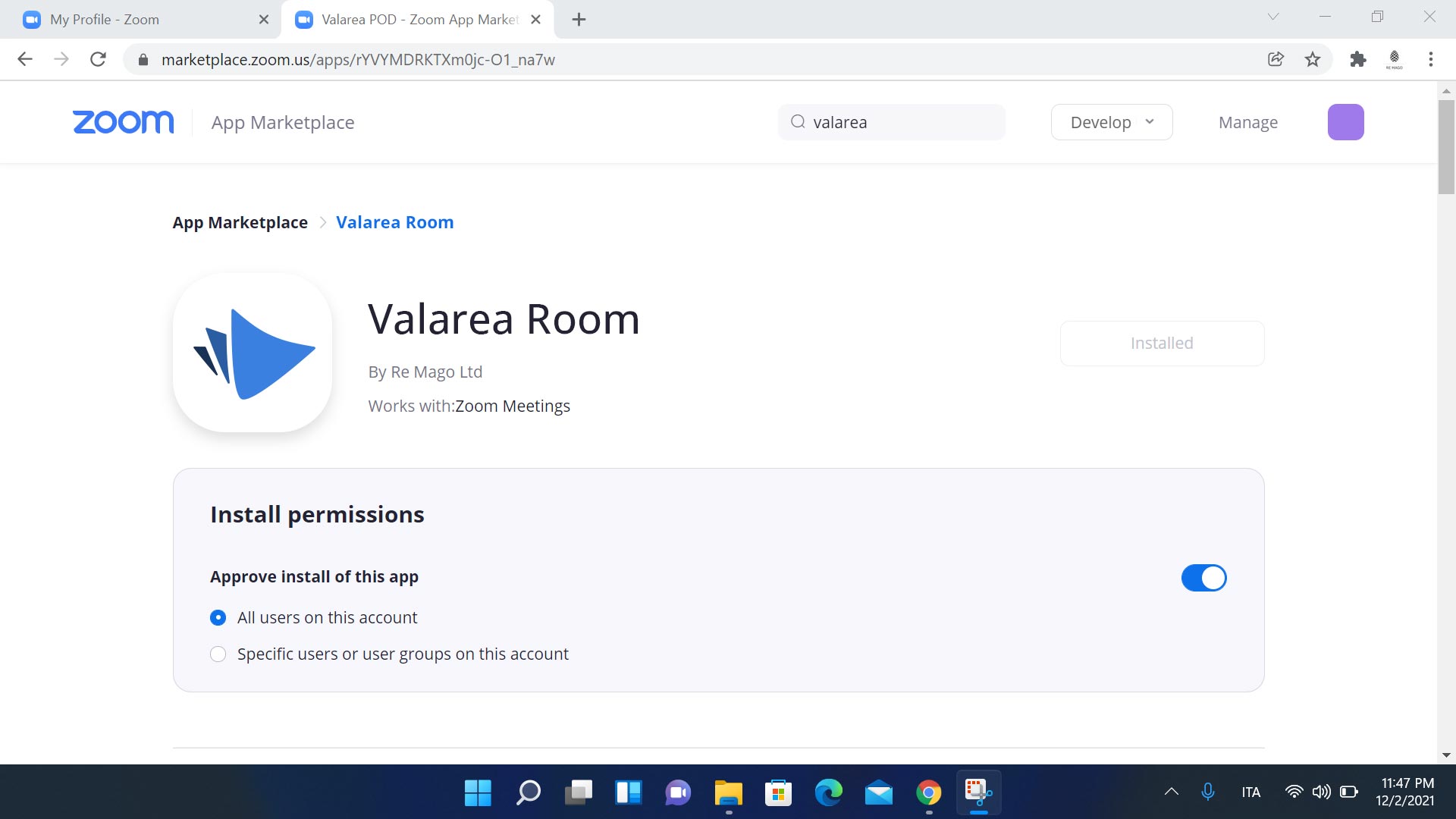Viewport: 1456px width, 819px height.
Task: Switch to Valarea POD marketplace tab
Action: pyautogui.click(x=417, y=20)
